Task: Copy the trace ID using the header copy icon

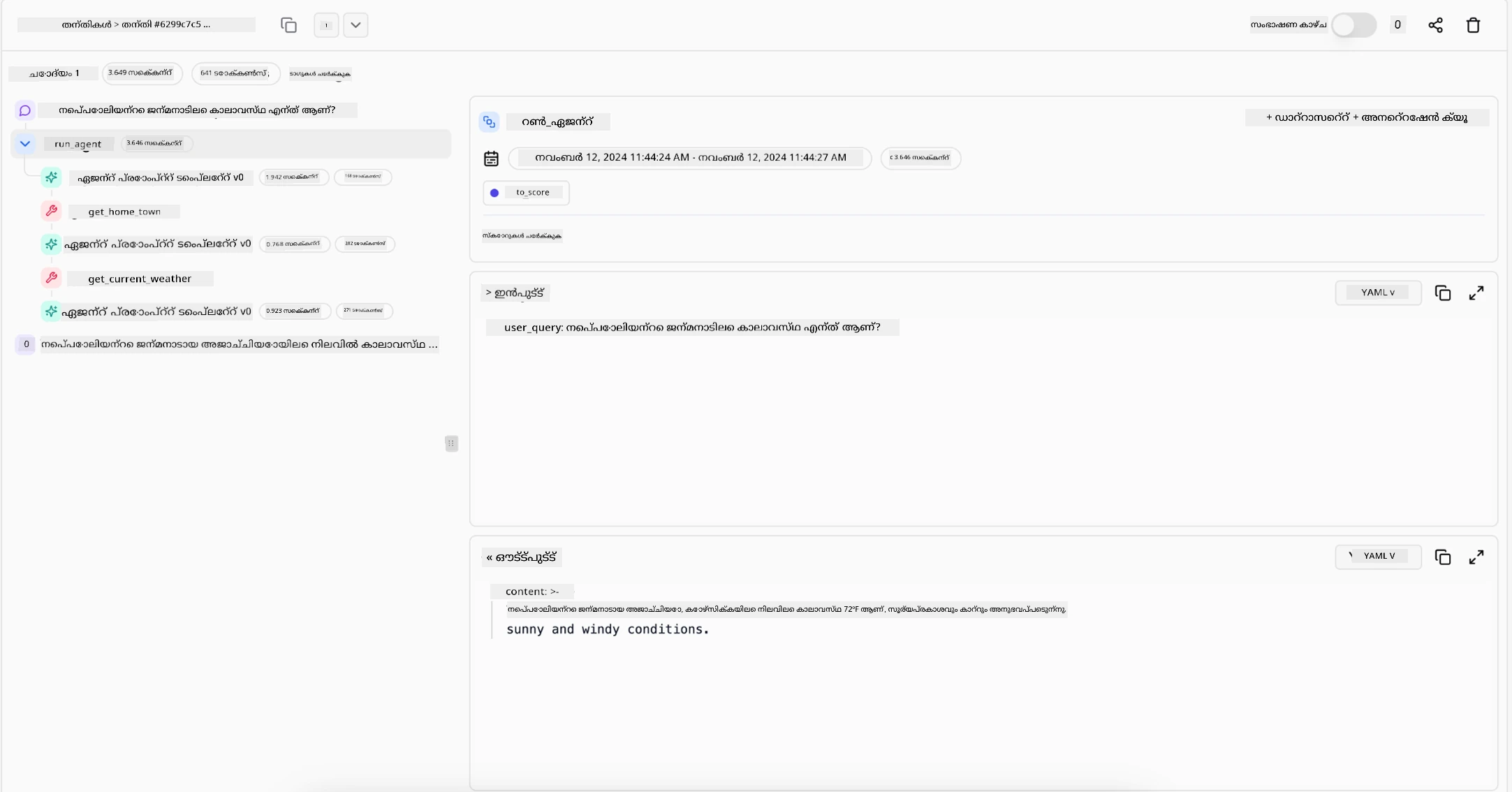Action: [x=288, y=25]
